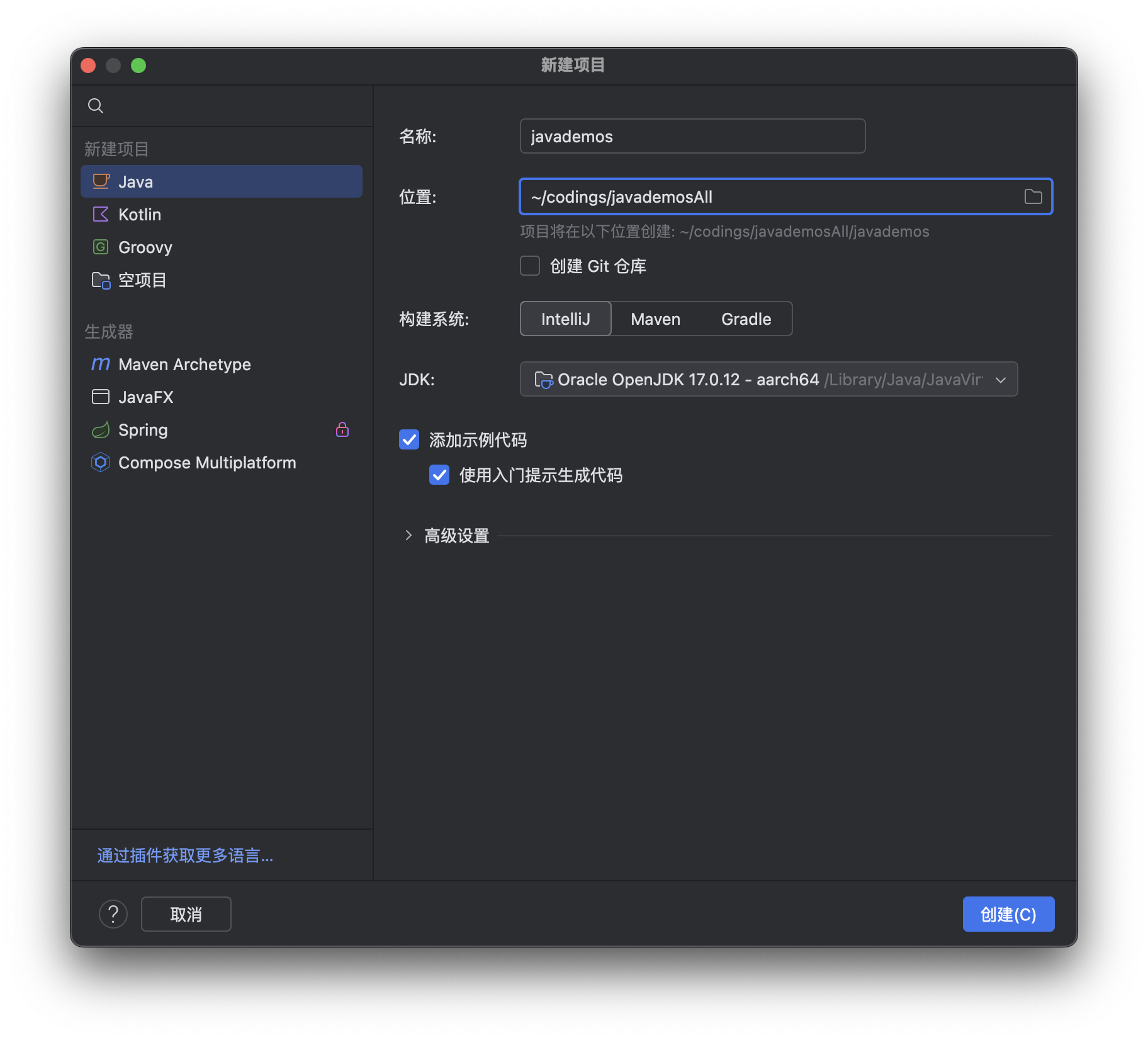The height and width of the screenshot is (1040, 1148).
Task: Browse location with the folder icon
Action: (1033, 196)
